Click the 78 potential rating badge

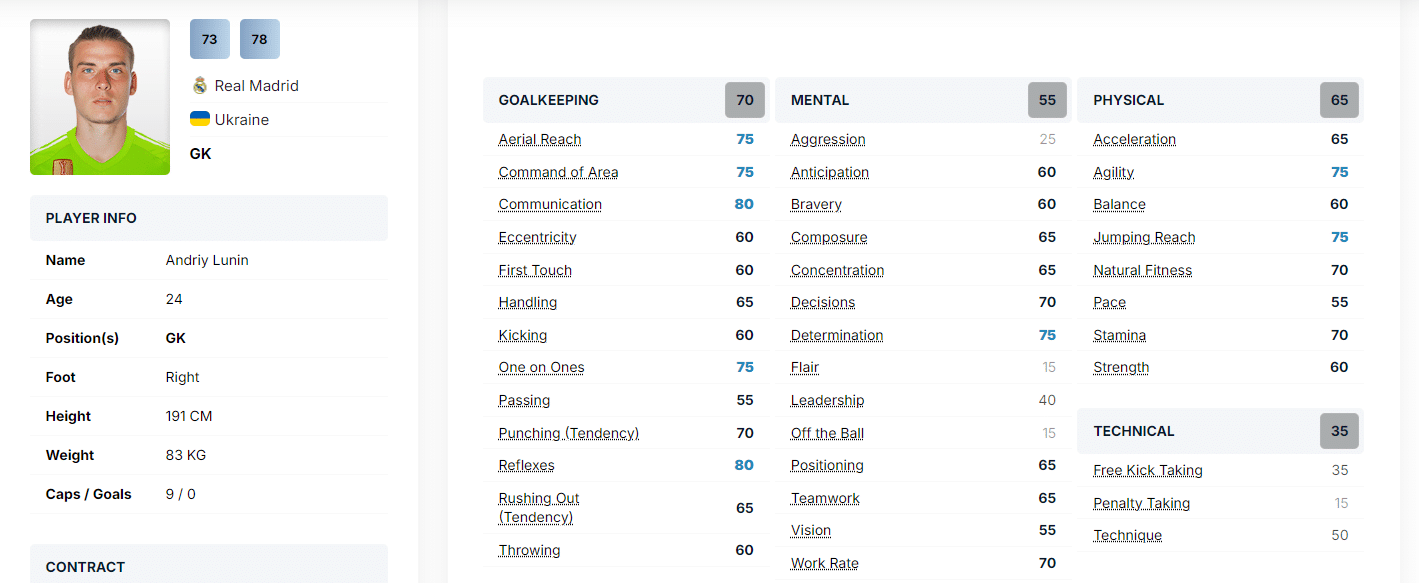pos(260,39)
